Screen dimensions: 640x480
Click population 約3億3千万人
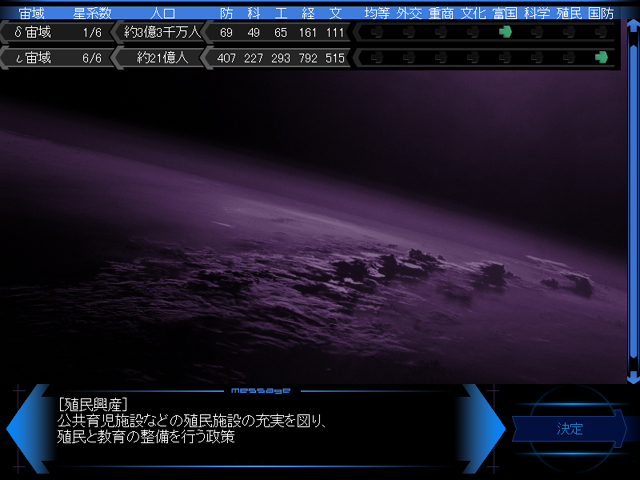[x=162, y=32]
